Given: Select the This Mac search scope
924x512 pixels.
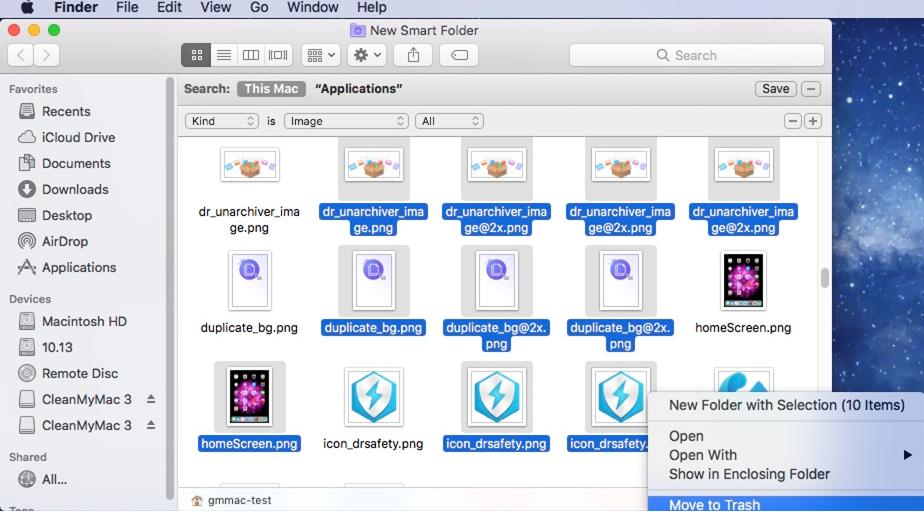Looking at the screenshot, I should click(271, 89).
